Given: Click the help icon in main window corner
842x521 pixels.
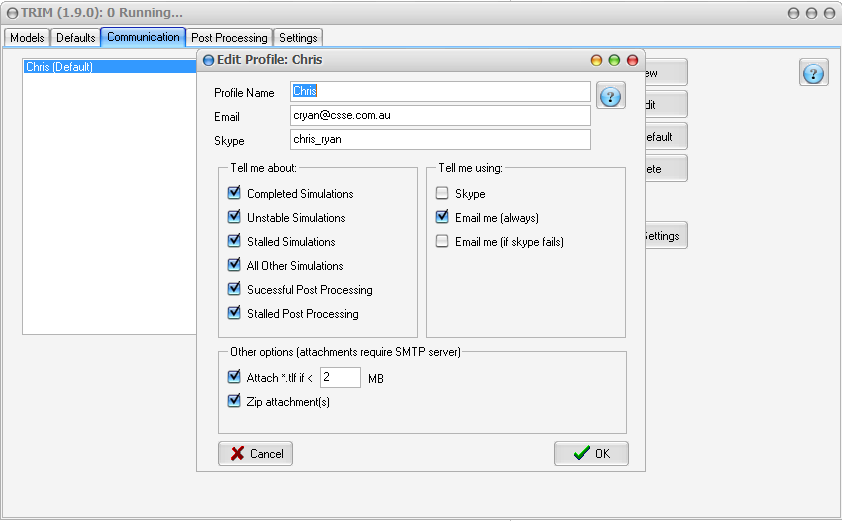Looking at the screenshot, I should pos(813,73).
